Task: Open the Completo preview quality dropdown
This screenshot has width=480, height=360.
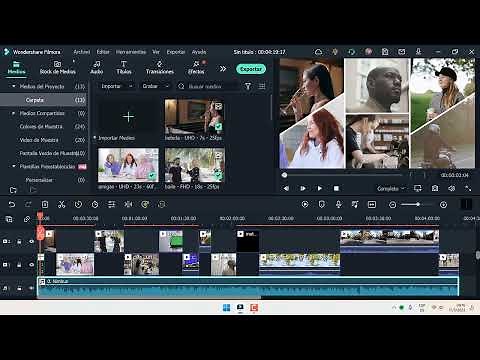Action: [x=391, y=189]
